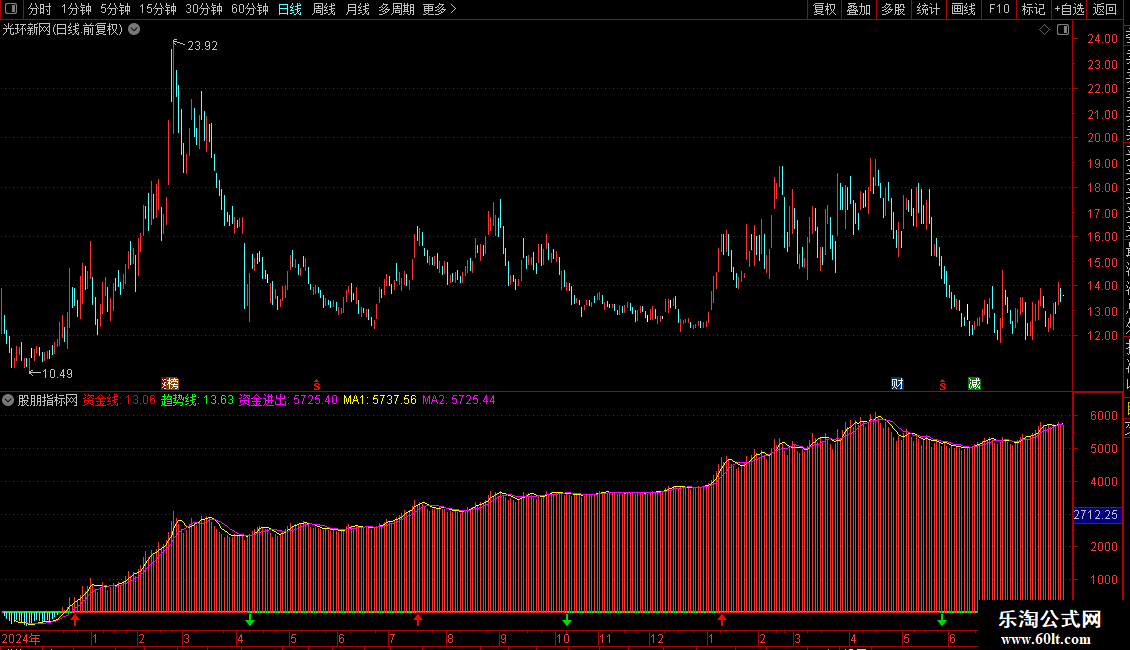The width and height of the screenshot is (1130, 650).
Task: Click the MA1 5737.56 value
Action: [380, 400]
